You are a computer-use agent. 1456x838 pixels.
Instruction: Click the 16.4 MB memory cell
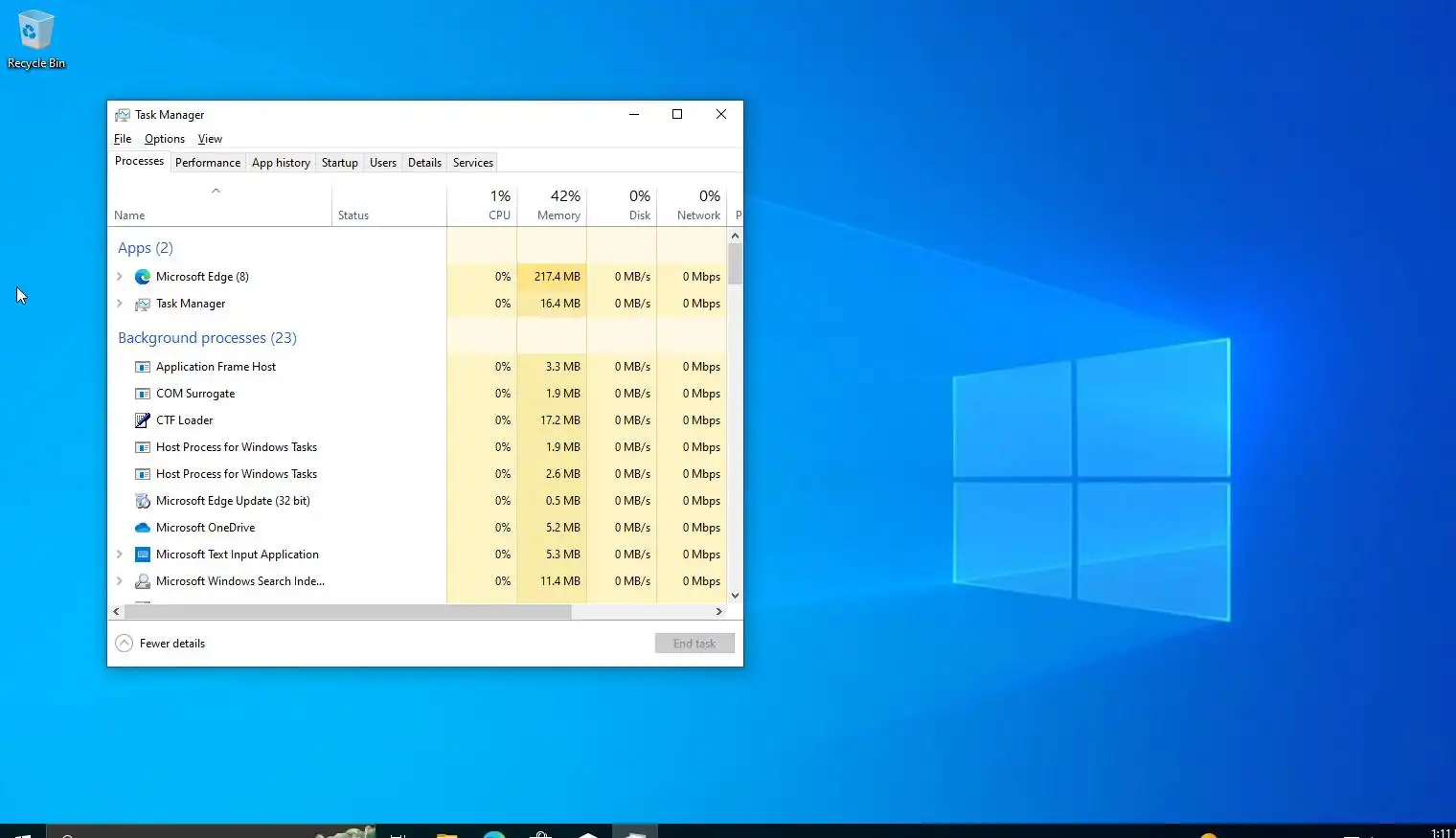tap(552, 304)
